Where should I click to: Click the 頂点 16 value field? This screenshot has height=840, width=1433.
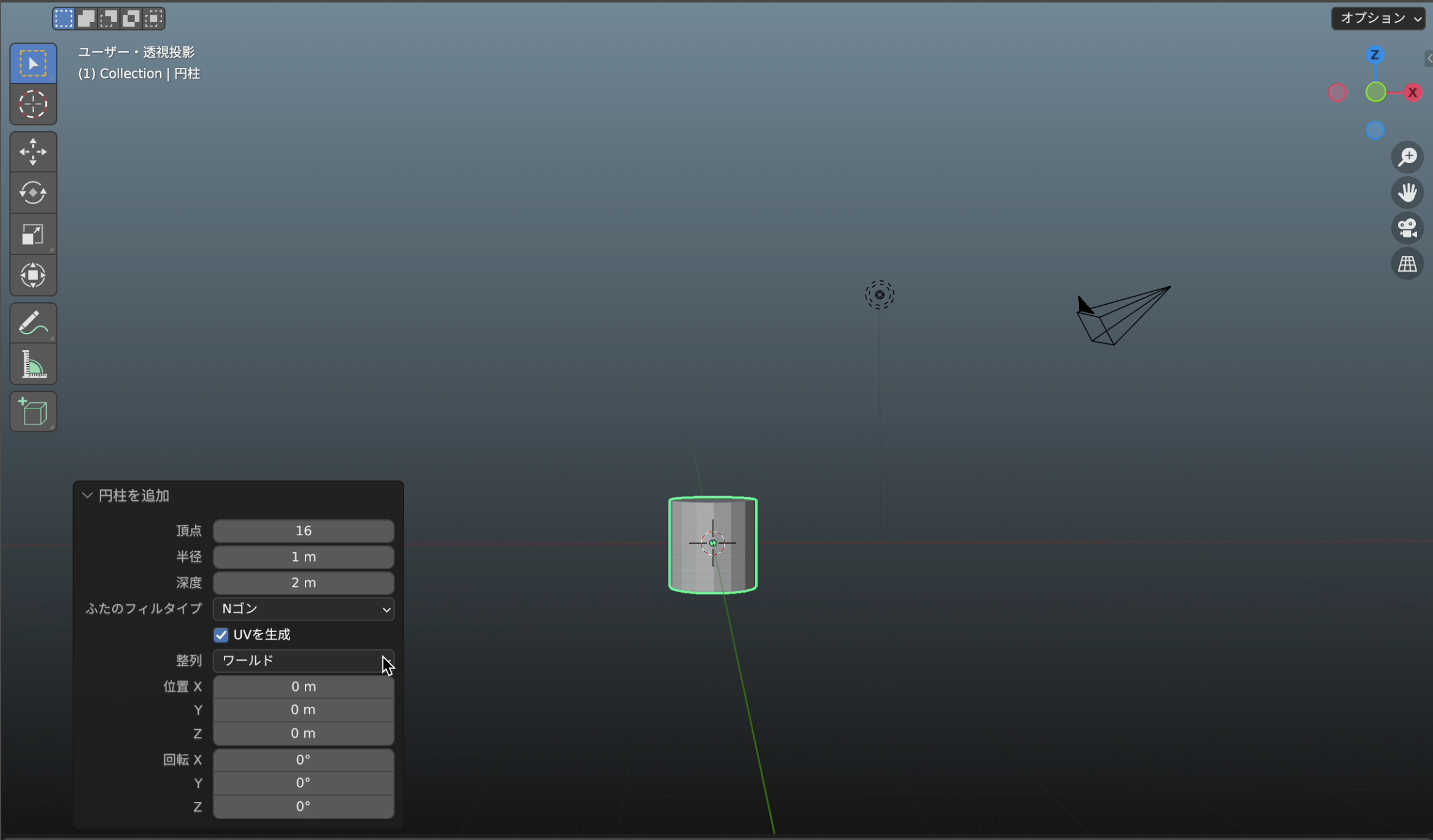(303, 531)
